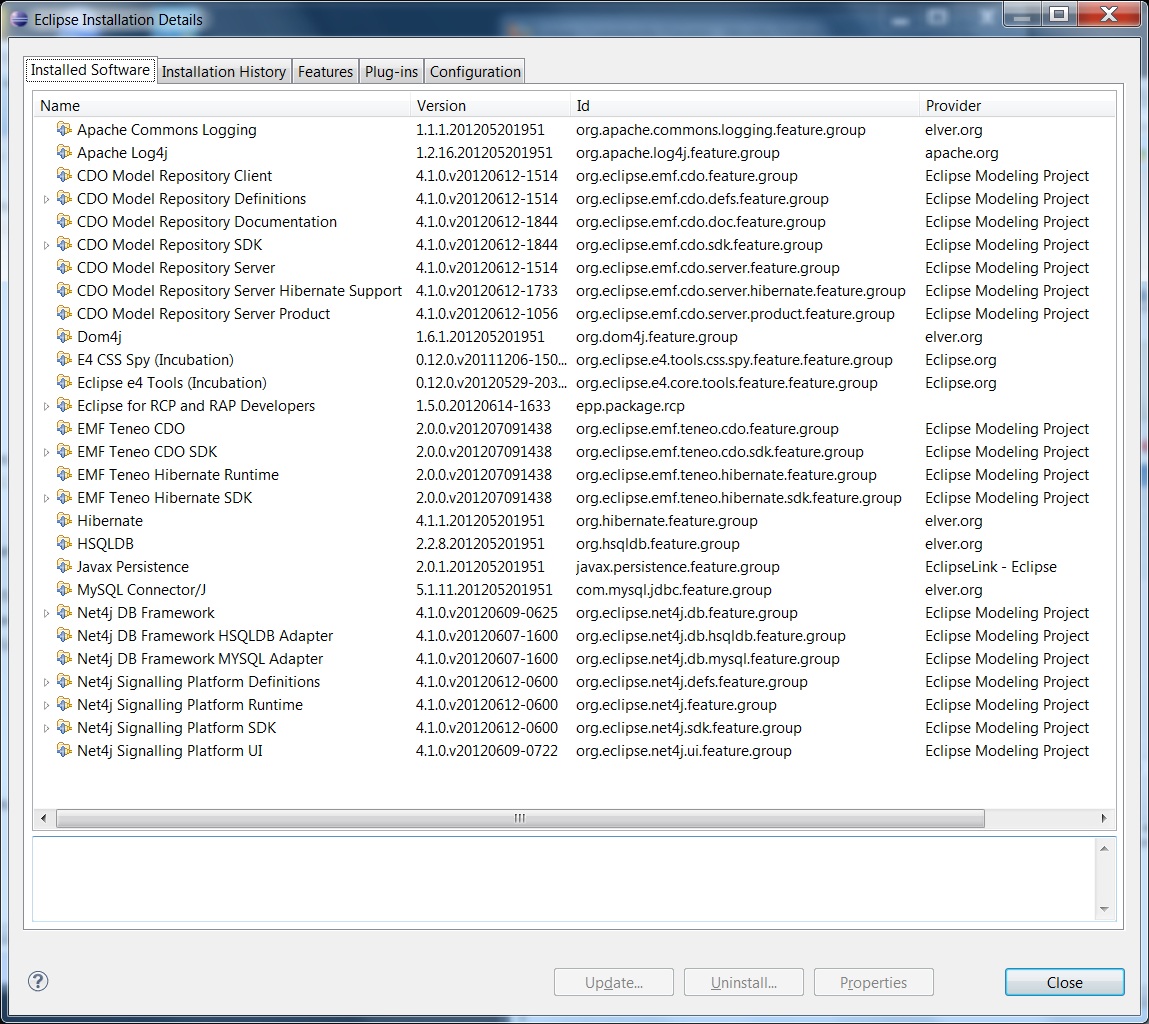Click provider EclipseLink - Eclipse
This screenshot has width=1149, height=1024.
[991, 567]
